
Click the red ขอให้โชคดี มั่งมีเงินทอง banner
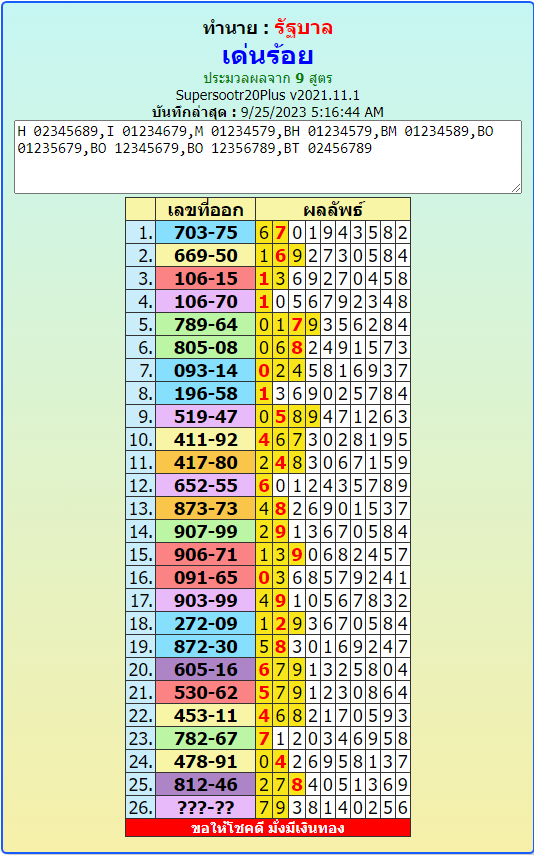(x=268, y=828)
